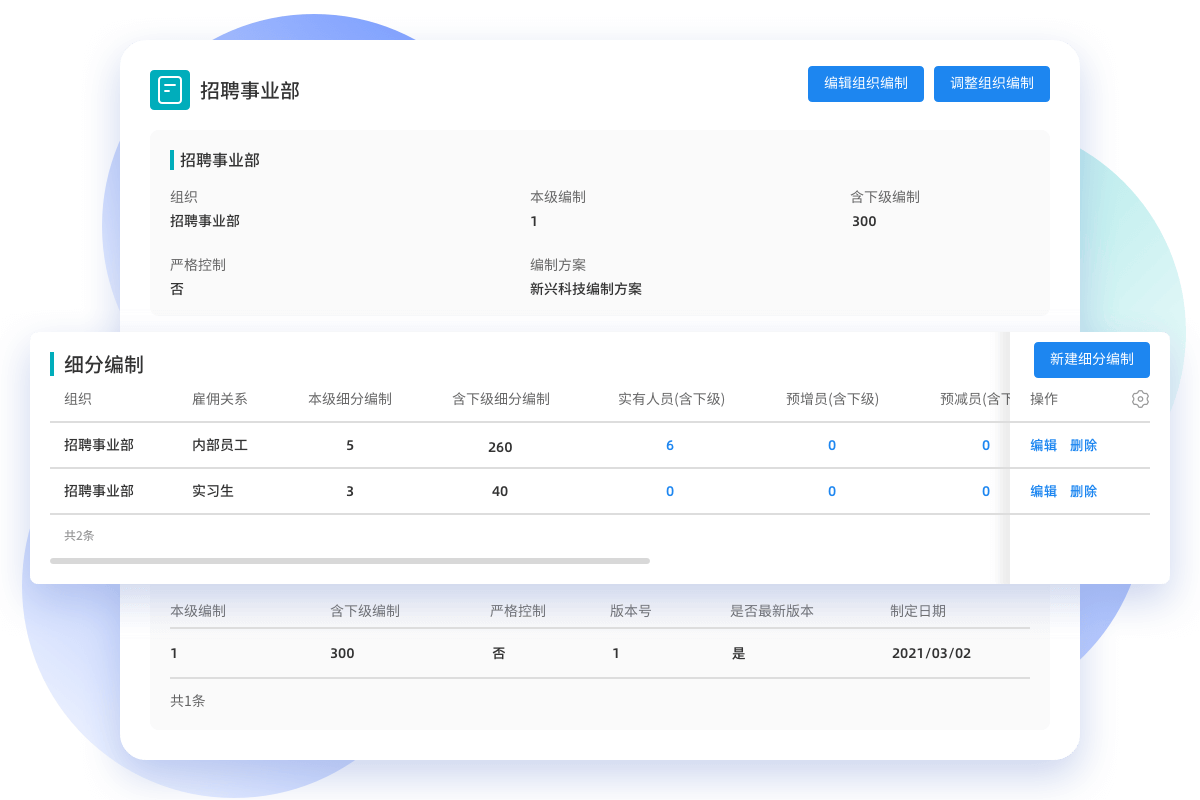Open the column settings gear in 细分编制 table
1200x800 pixels.
pos(1140,399)
